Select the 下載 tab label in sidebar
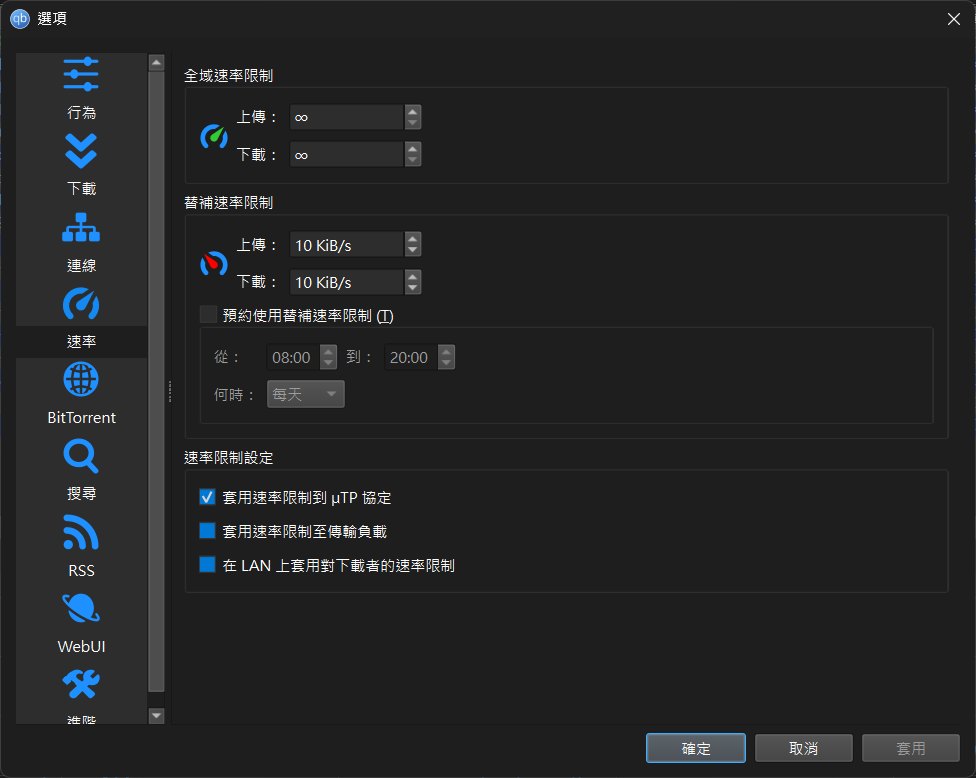 pyautogui.click(x=82, y=189)
